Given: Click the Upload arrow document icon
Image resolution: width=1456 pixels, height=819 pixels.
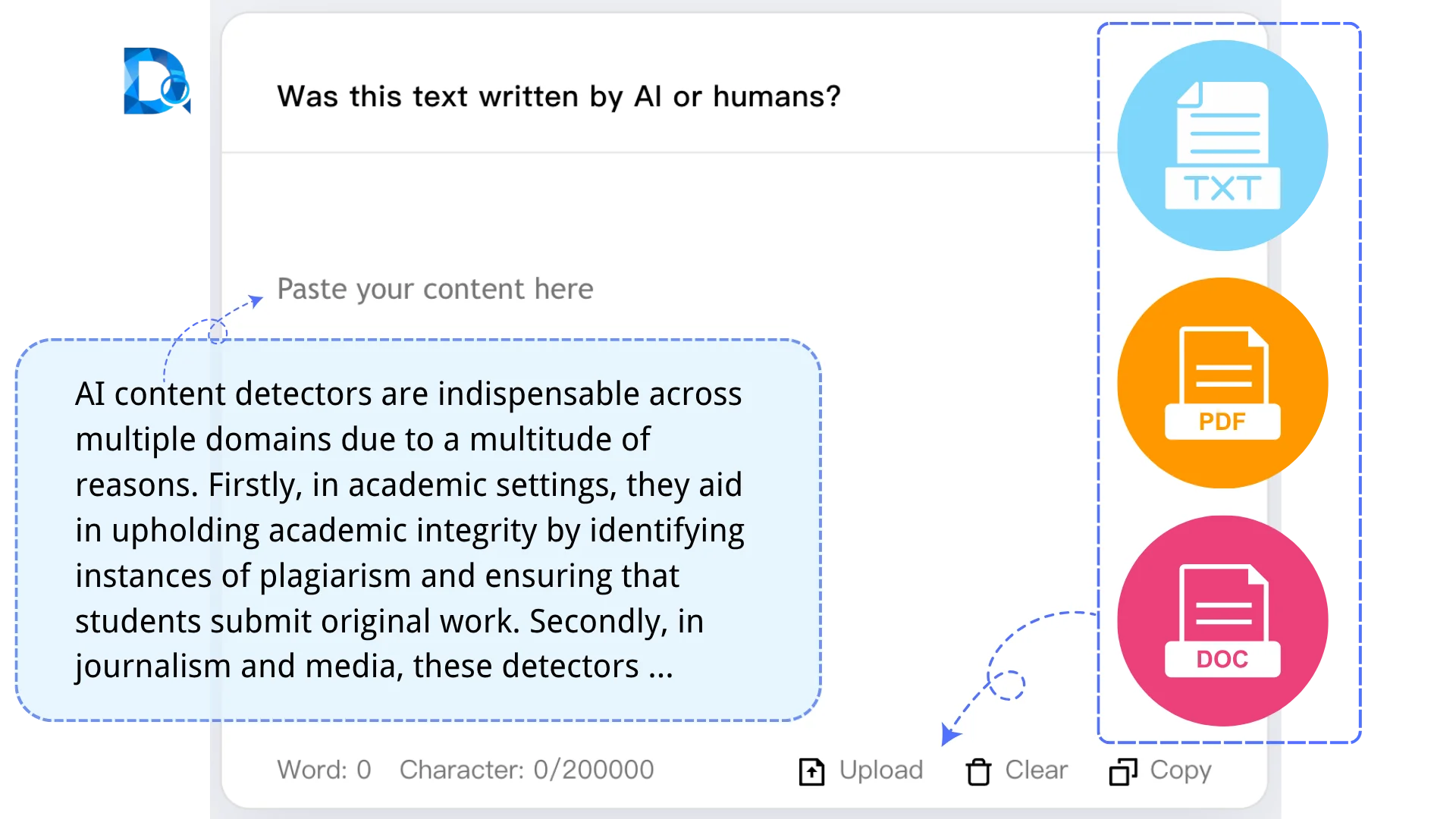Looking at the screenshot, I should click(811, 771).
